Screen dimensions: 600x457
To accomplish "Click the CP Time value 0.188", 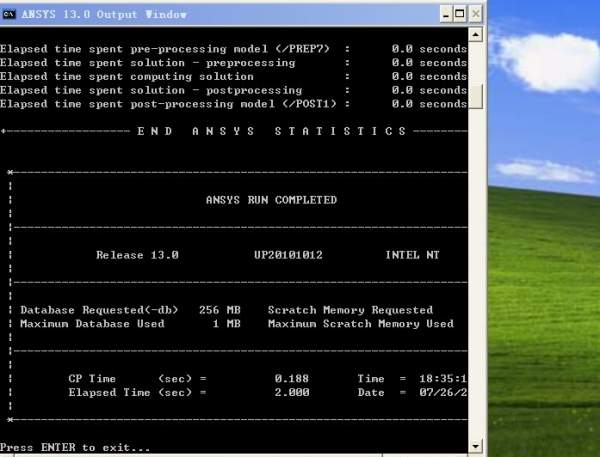I will tap(292, 379).
